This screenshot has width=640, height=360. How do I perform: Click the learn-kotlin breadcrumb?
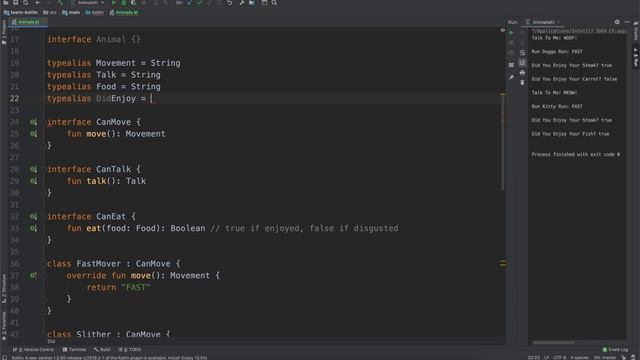20,12
